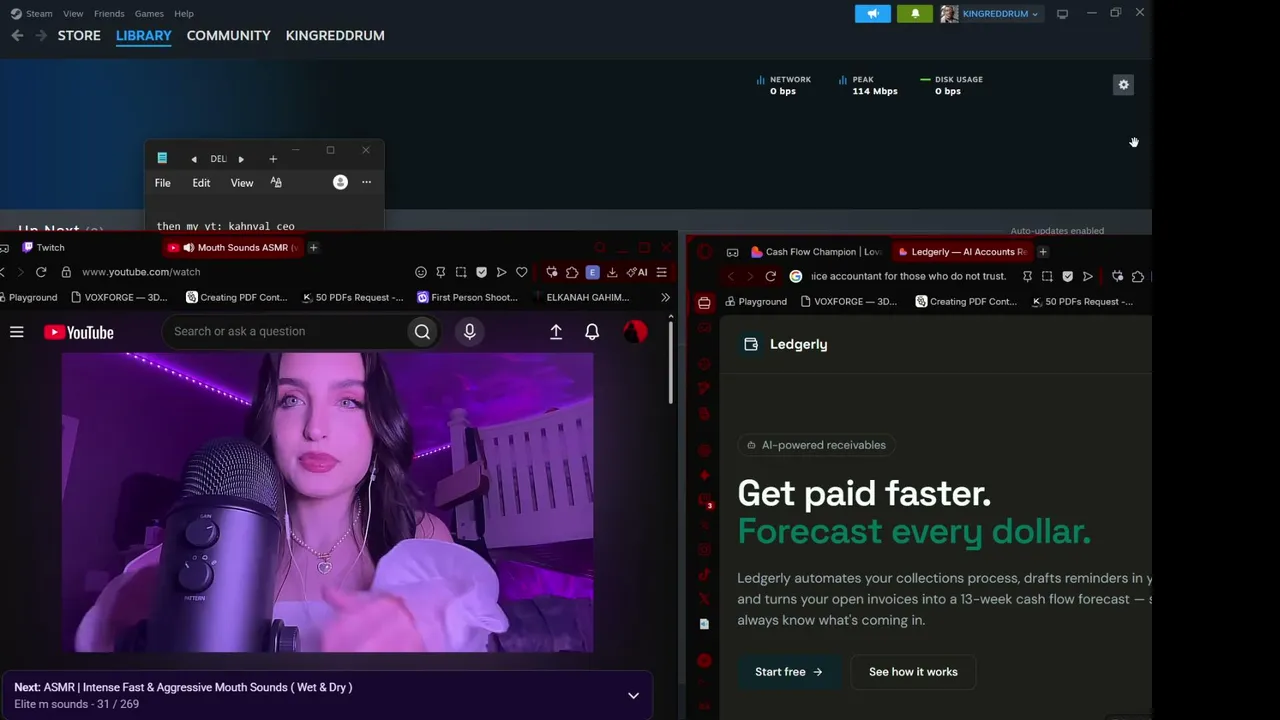The width and height of the screenshot is (1280, 720).
Task: Open the View menu in Steam
Action: tap(73, 14)
